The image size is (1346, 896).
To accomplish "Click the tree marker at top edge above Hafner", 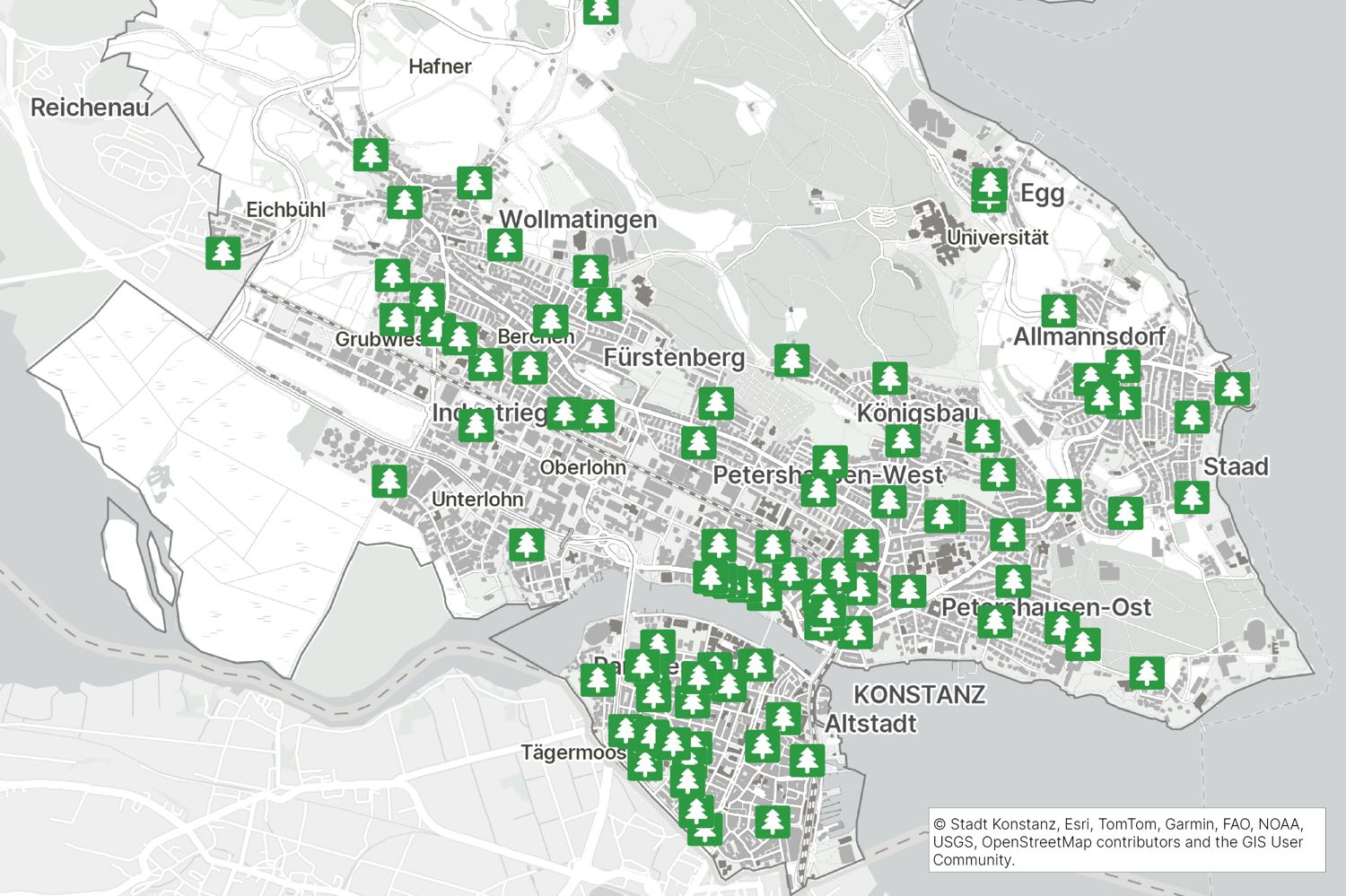I will pos(600,10).
